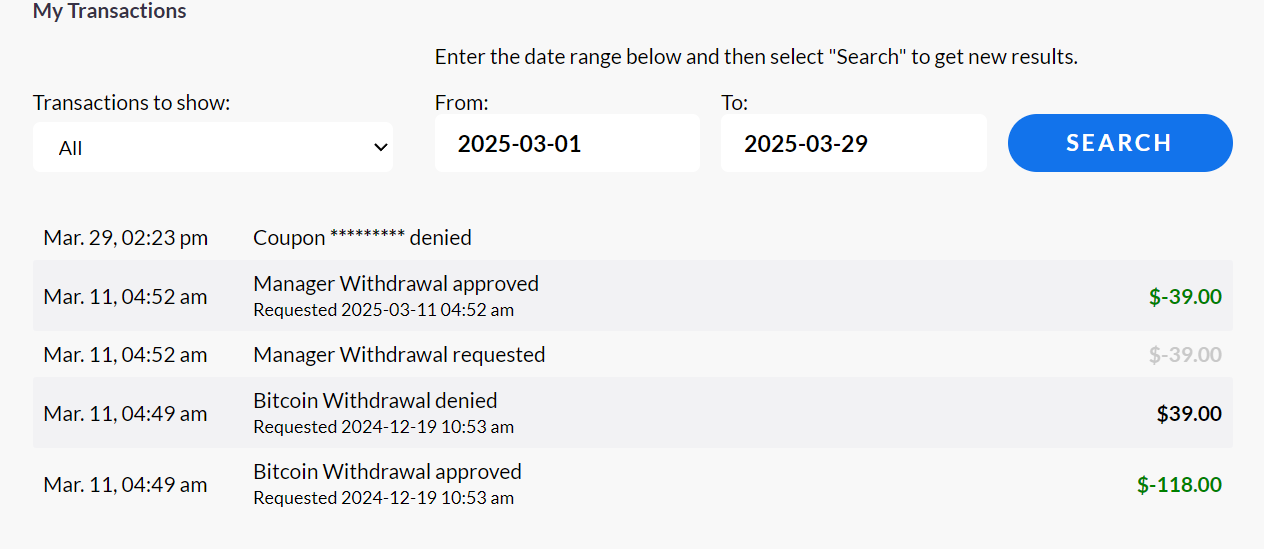Click the green $-118.00 amount
Screen dimensions: 1264x549
tap(1179, 485)
